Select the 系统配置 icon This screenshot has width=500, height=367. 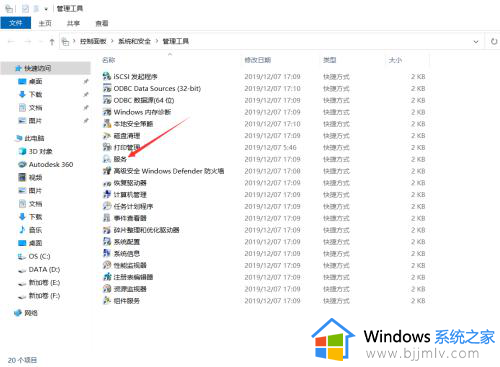(x=107, y=242)
